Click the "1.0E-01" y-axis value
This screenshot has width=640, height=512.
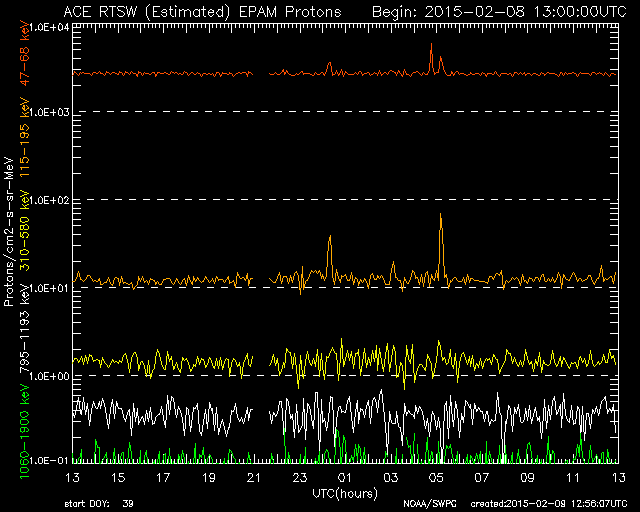(51, 461)
